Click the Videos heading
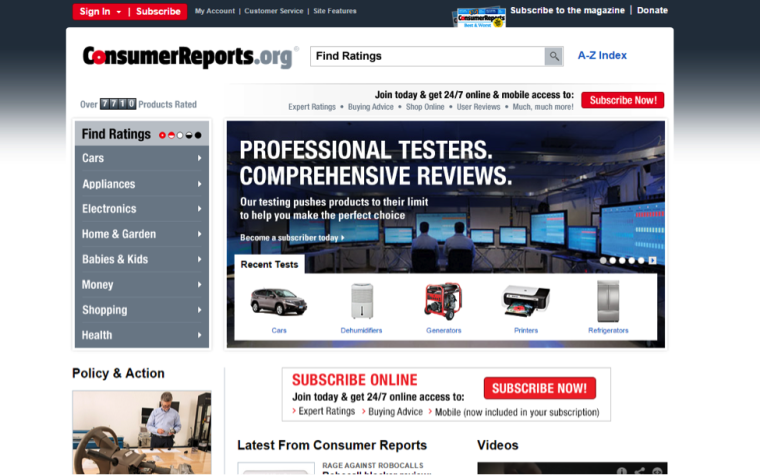The image size is (760, 475). pyautogui.click(x=498, y=445)
